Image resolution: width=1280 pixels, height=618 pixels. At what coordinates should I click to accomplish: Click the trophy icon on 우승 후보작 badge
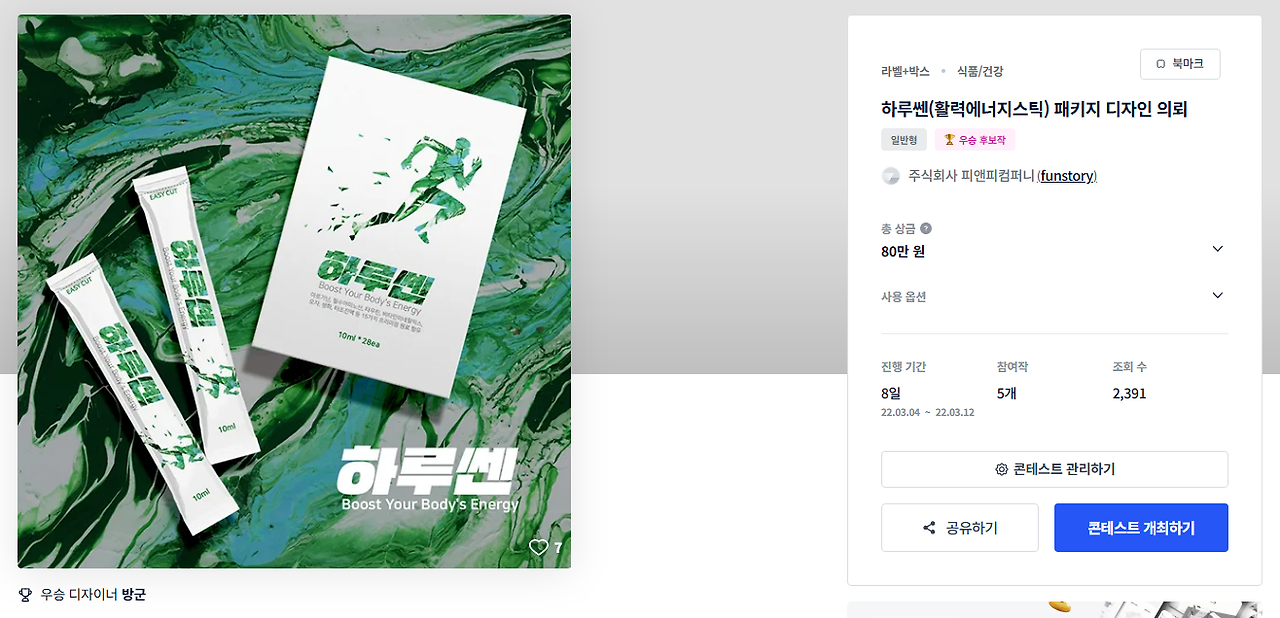coord(950,140)
